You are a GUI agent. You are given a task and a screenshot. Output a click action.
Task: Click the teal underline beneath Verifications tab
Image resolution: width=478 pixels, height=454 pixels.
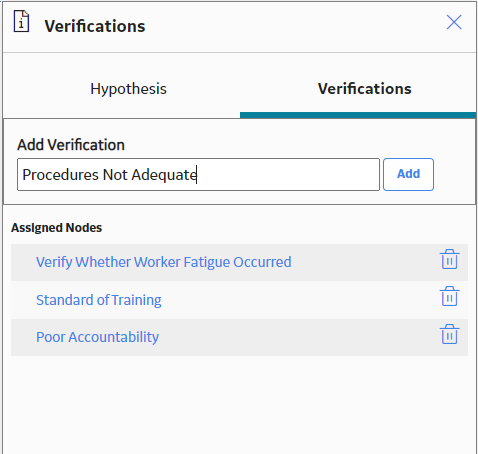pos(358,115)
